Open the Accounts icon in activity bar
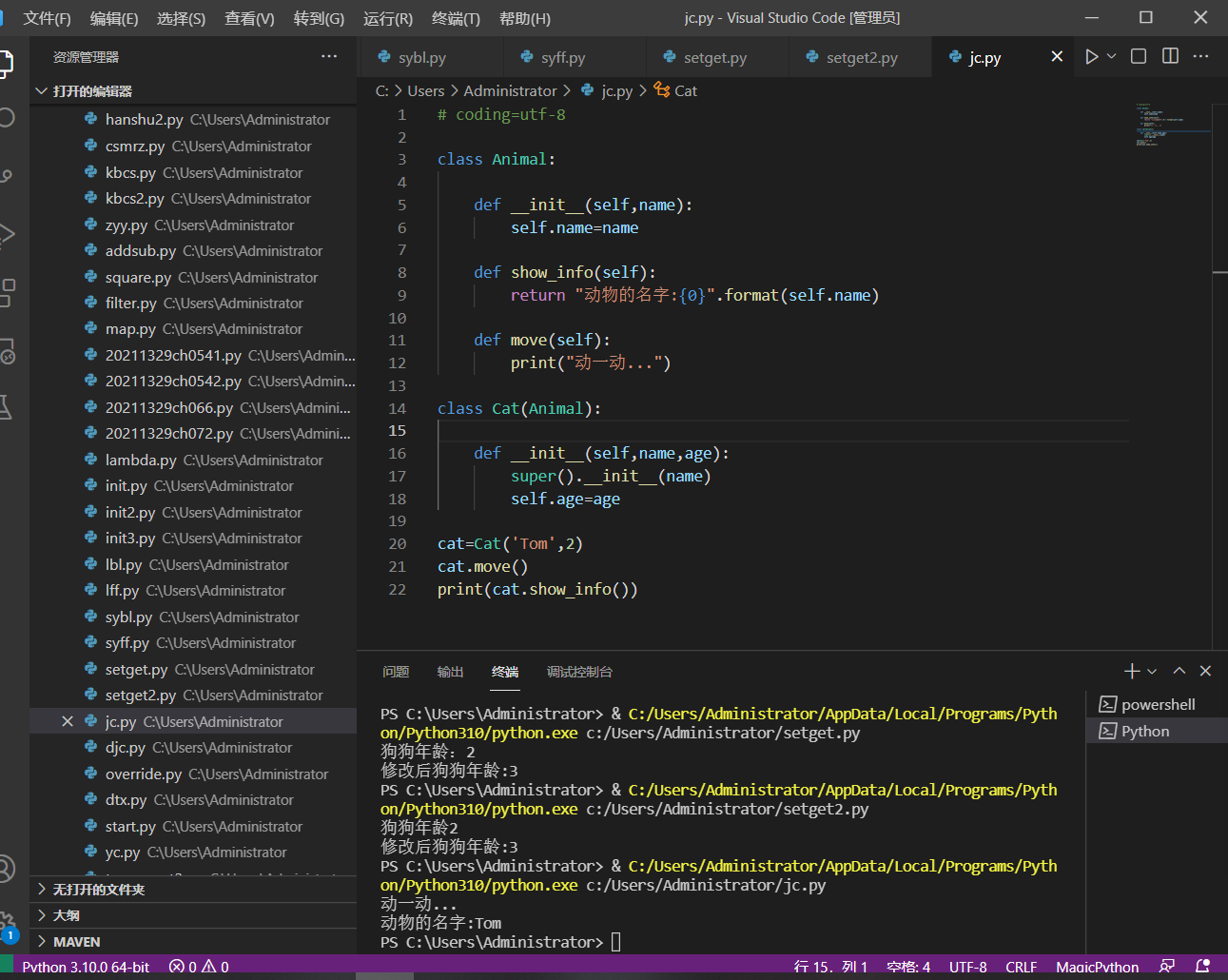This screenshot has width=1228, height=980. [x=8, y=869]
